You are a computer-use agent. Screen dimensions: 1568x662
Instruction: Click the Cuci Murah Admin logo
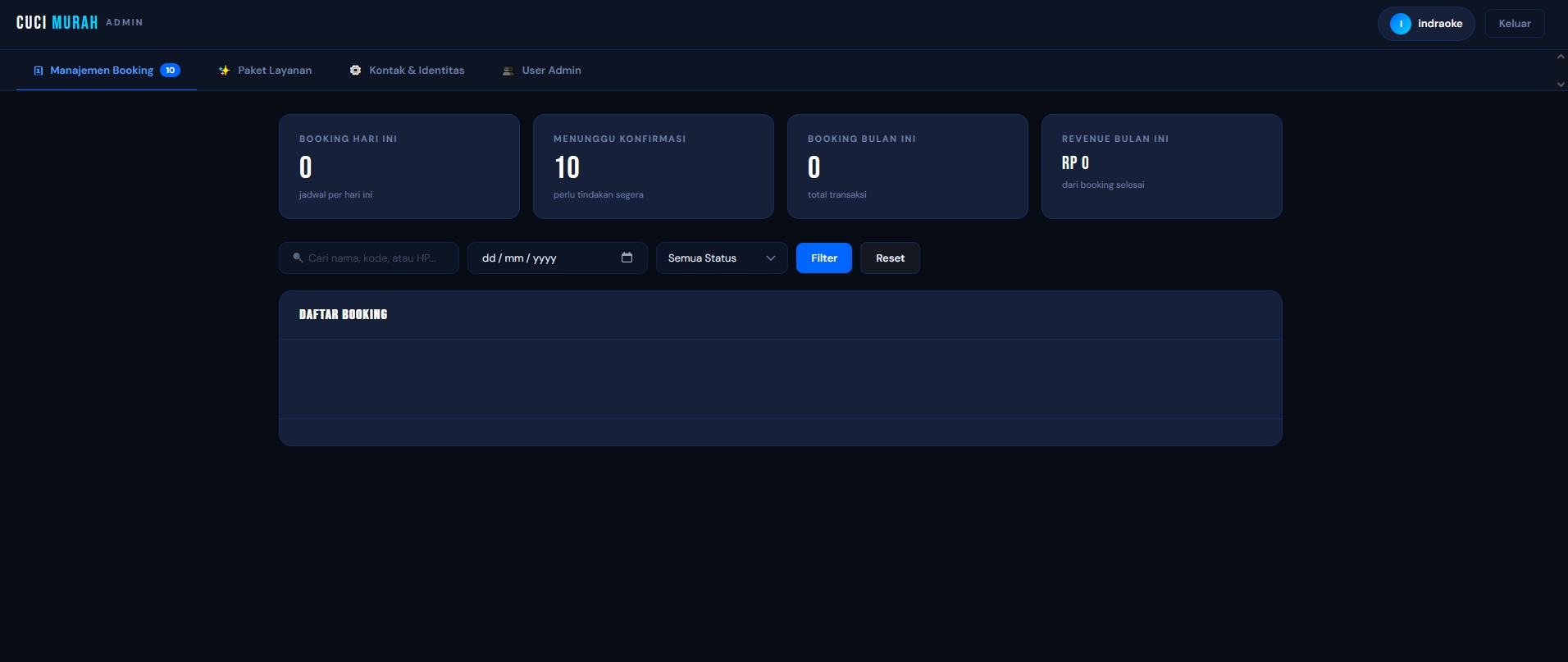(x=80, y=23)
